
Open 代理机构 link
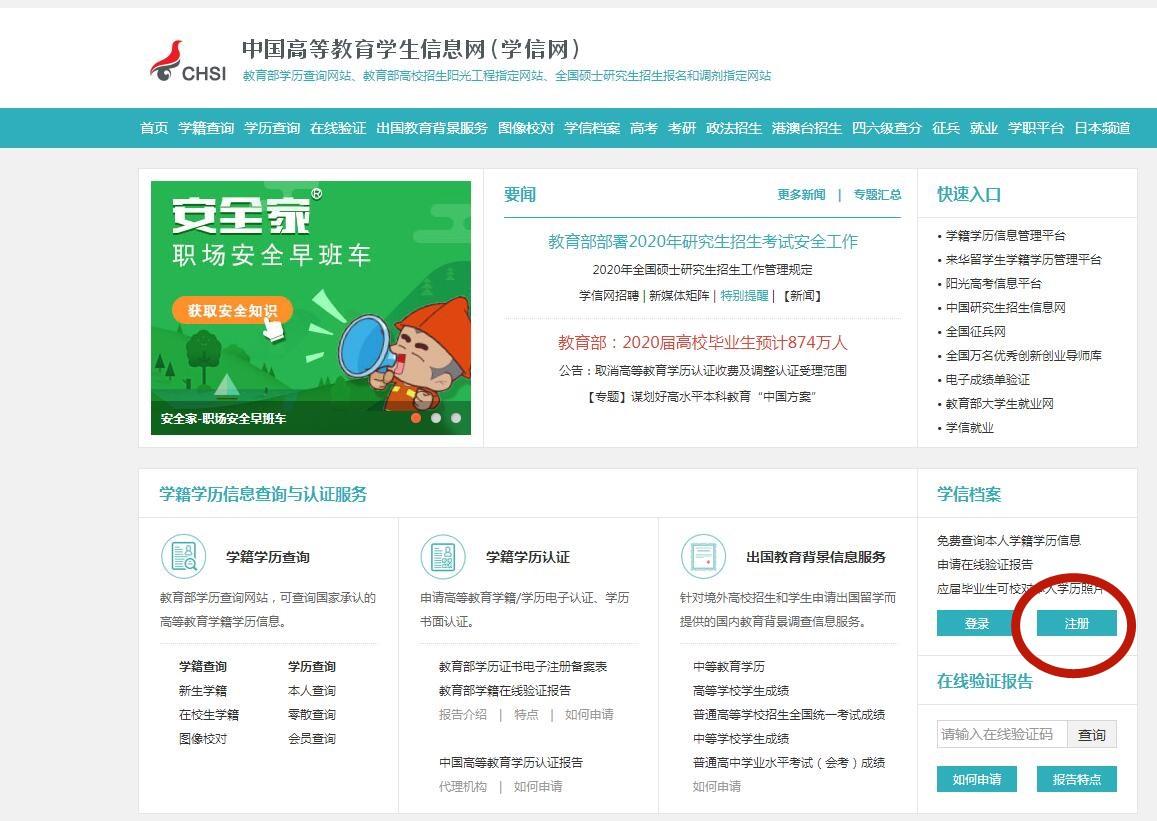[463, 787]
